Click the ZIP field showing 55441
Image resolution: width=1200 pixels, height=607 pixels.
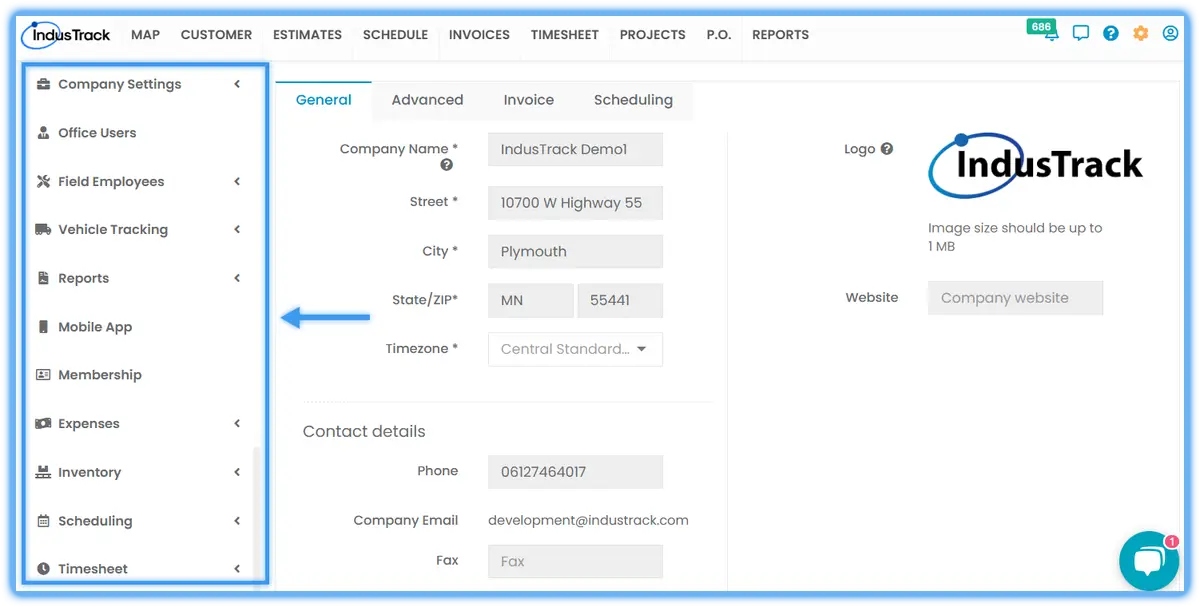point(620,300)
